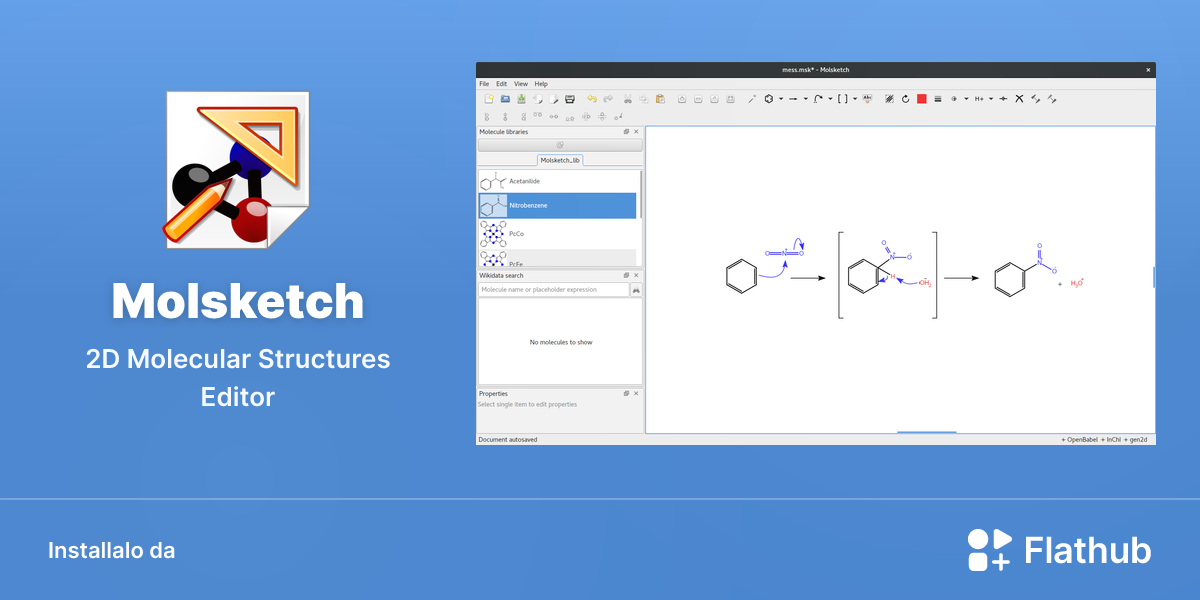Click the Molecule name search field
This screenshot has width=1200, height=600.
click(554, 290)
